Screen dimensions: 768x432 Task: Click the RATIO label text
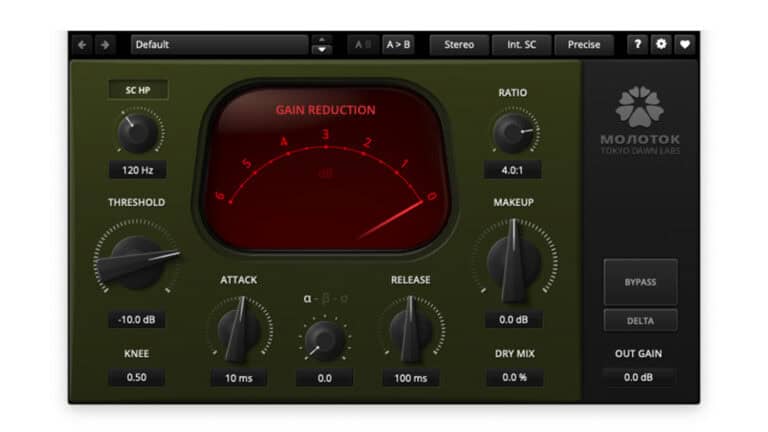[513, 93]
